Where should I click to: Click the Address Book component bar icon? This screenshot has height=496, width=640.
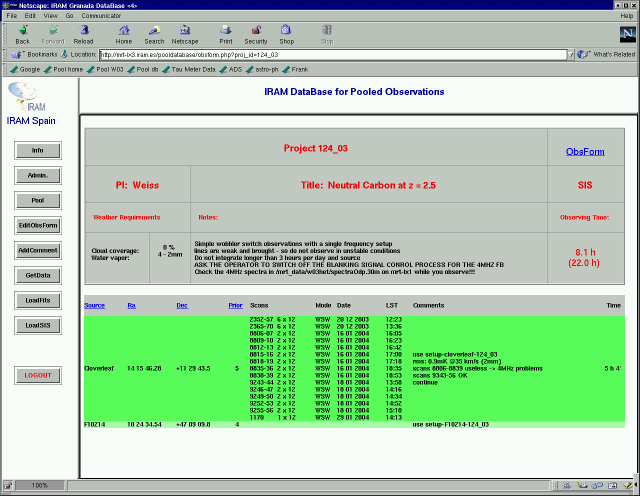click(613, 485)
